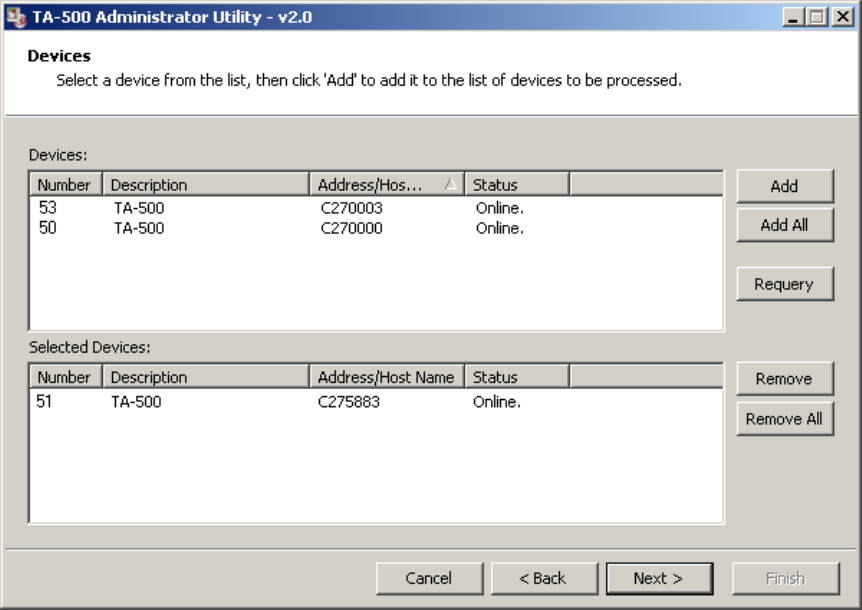Click TA-500 description in row 53
Screen dimensions: 862x610
tap(139, 208)
